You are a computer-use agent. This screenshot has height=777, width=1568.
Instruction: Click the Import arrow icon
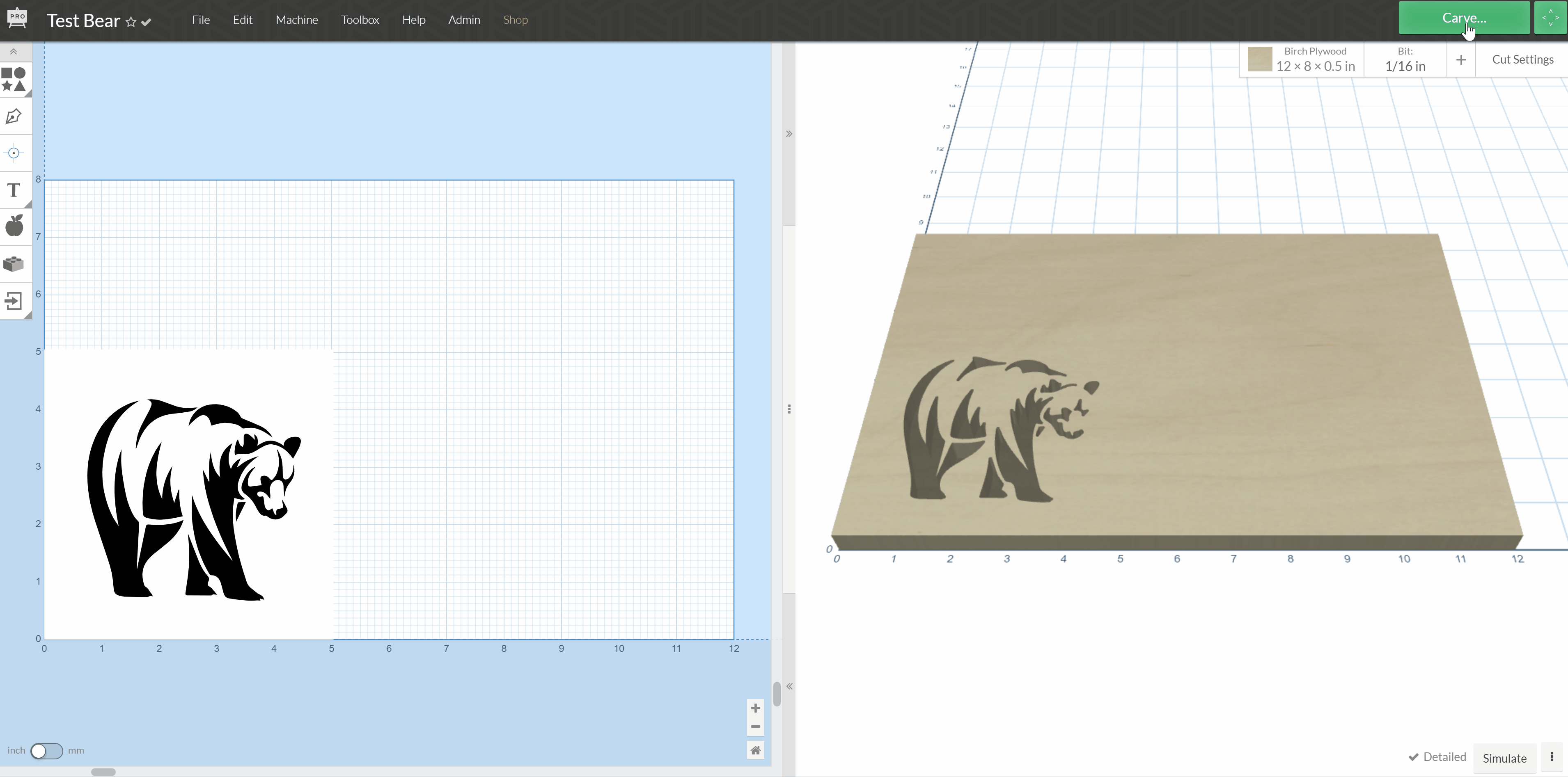coord(14,301)
